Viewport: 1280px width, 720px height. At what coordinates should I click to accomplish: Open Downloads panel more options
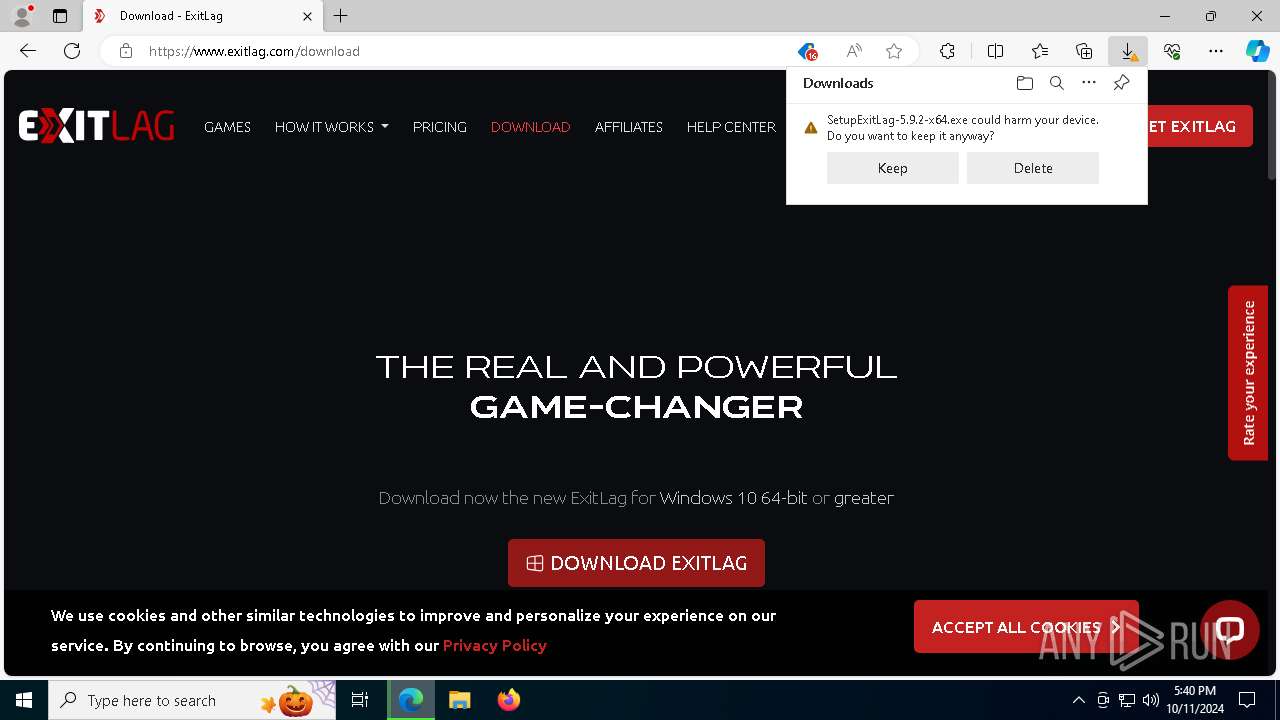(x=1089, y=83)
